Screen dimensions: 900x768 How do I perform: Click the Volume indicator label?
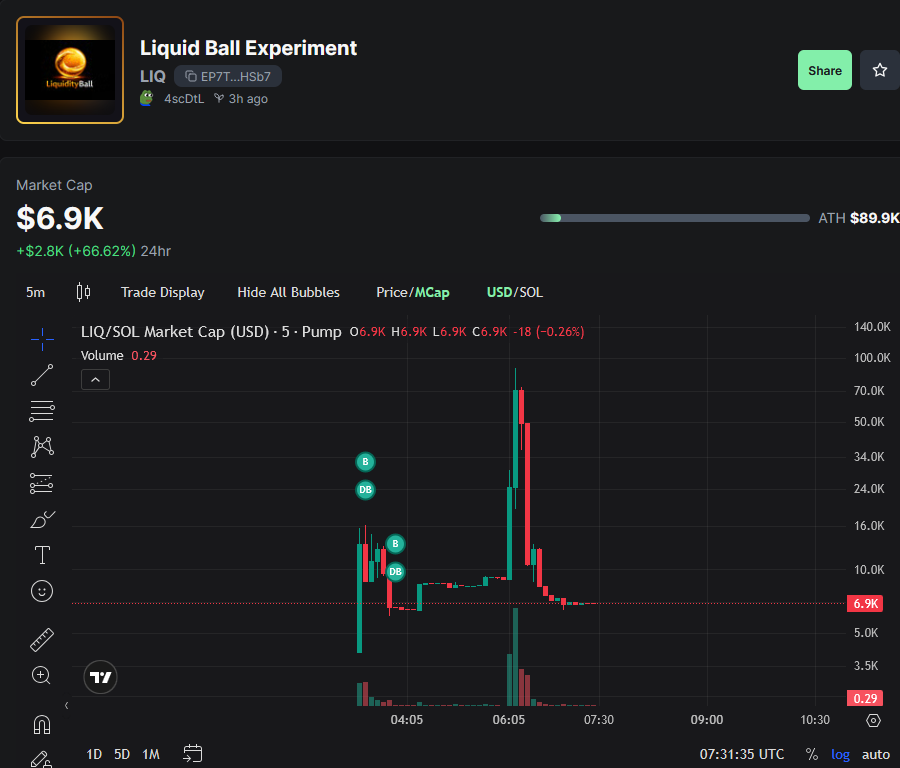click(102, 356)
